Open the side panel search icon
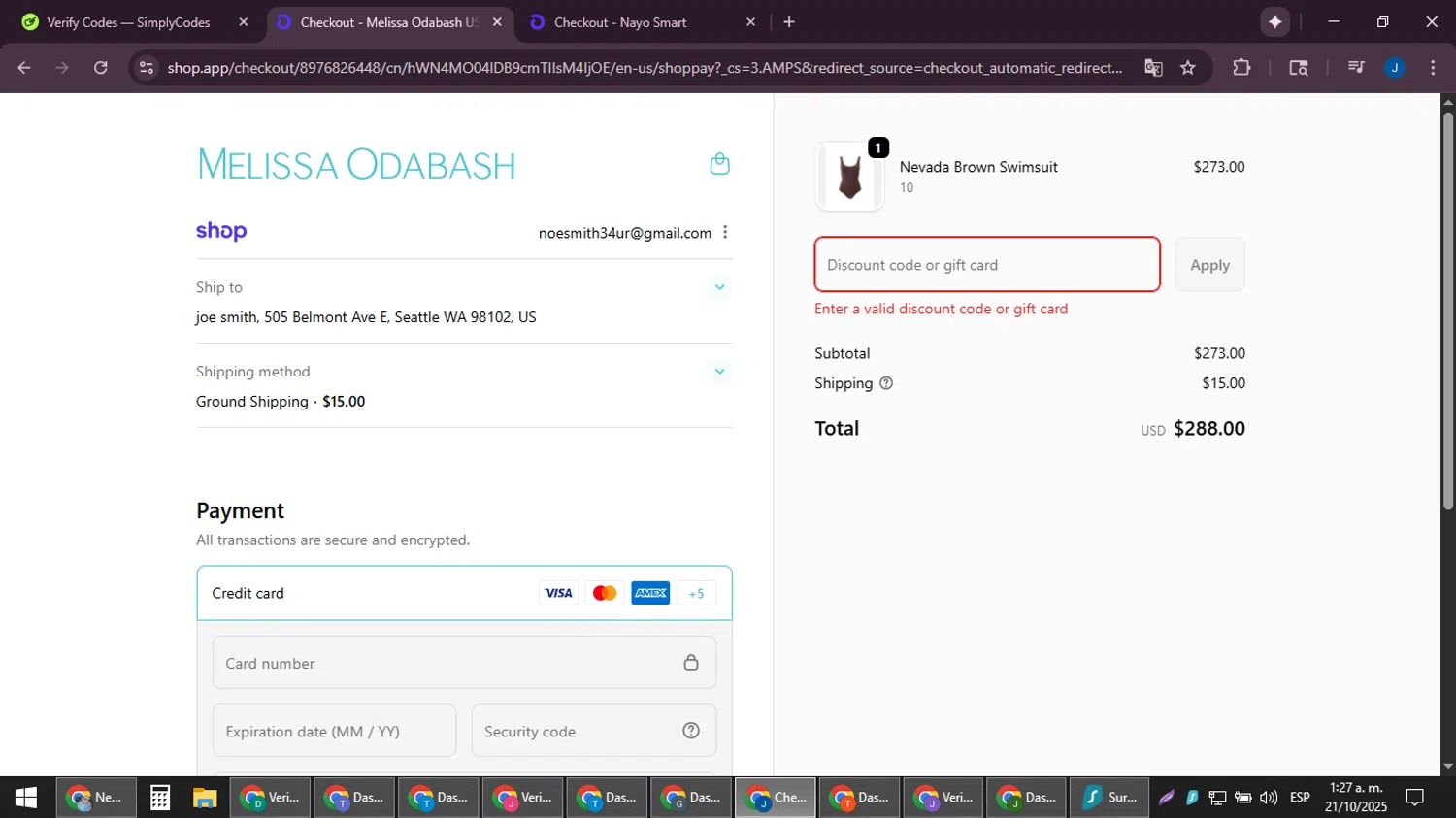The image size is (1456, 818). 1299,68
